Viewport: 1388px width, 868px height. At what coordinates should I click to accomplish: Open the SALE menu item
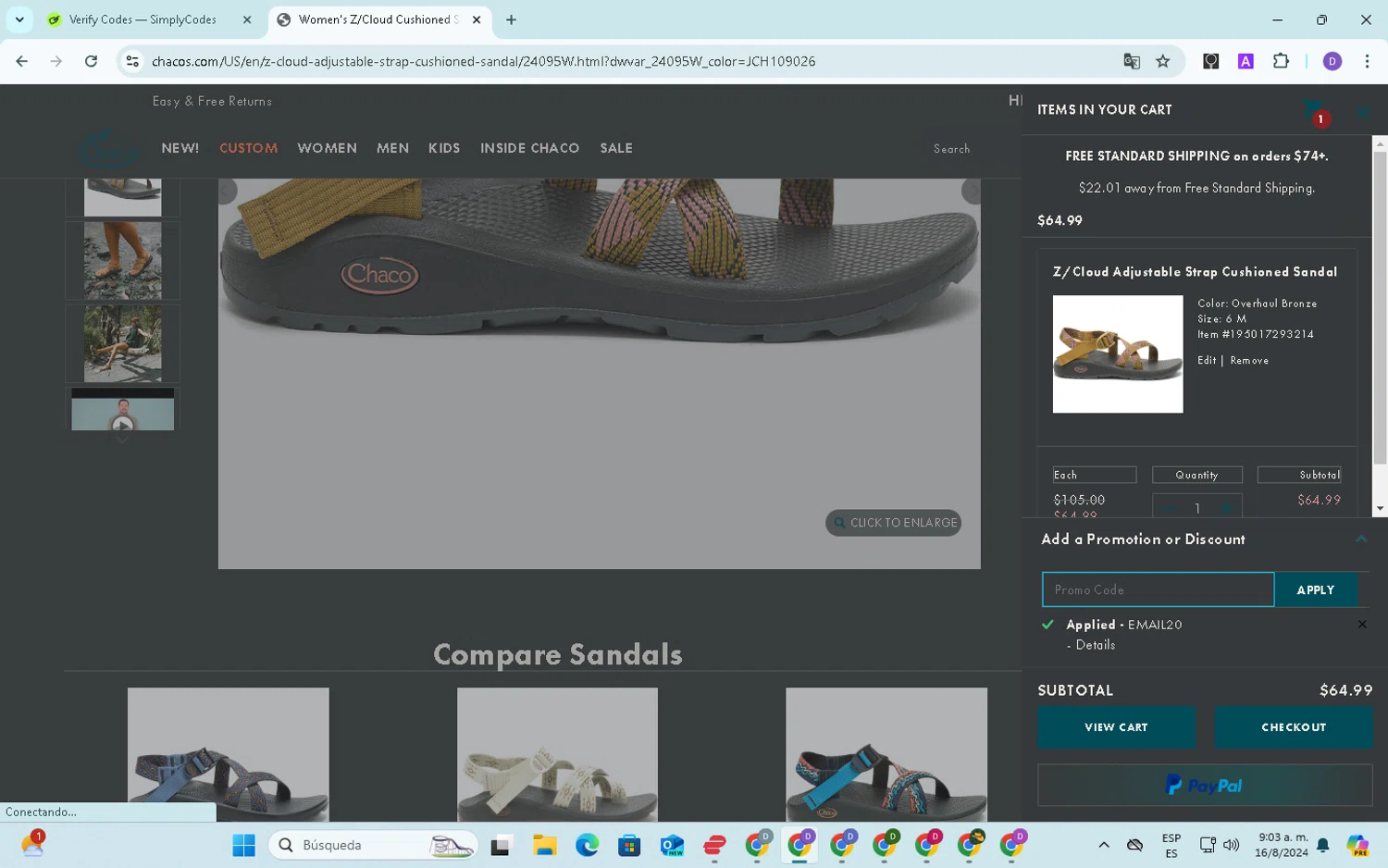[616, 148]
